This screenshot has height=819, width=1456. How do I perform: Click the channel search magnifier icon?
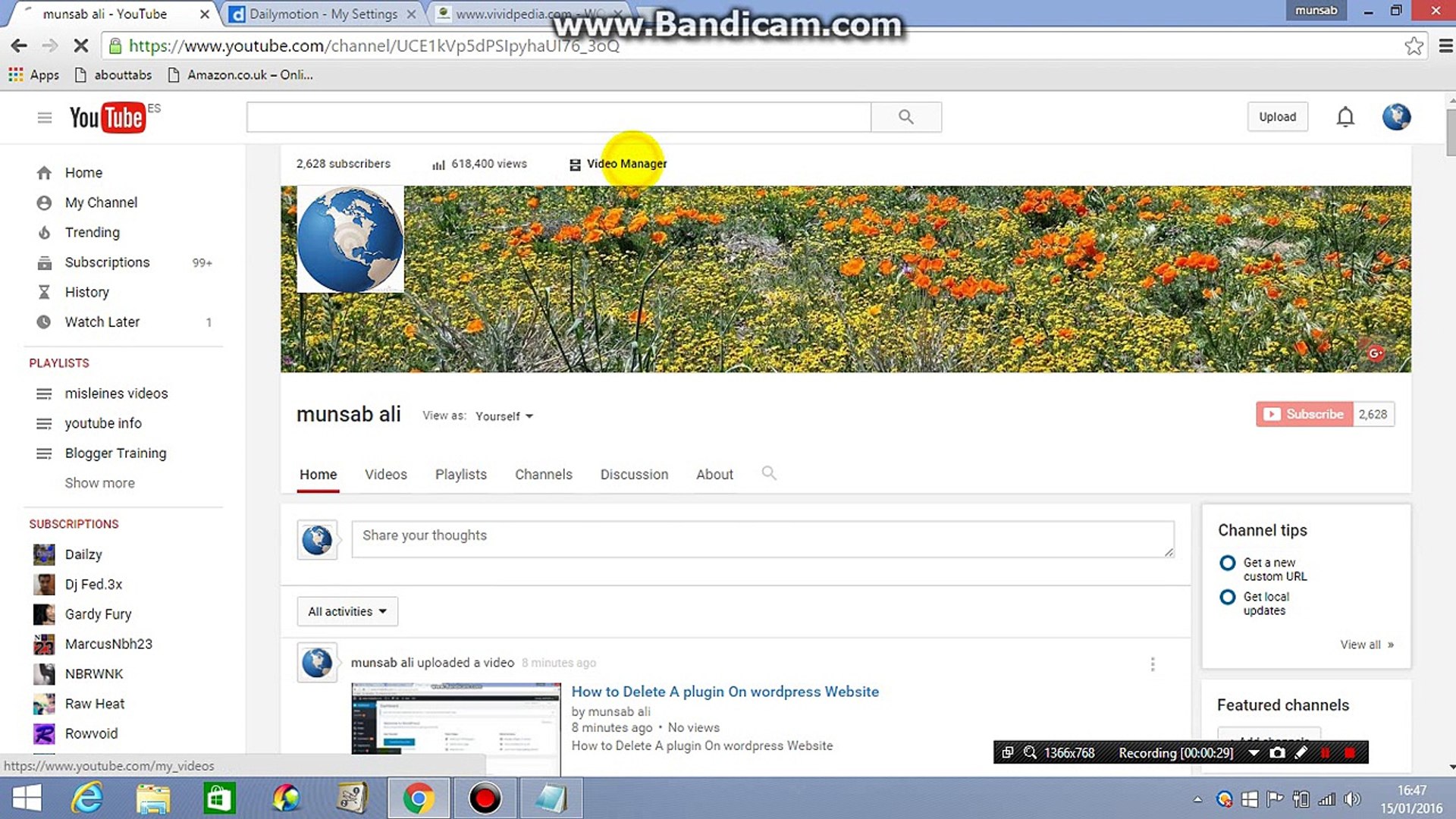click(768, 473)
